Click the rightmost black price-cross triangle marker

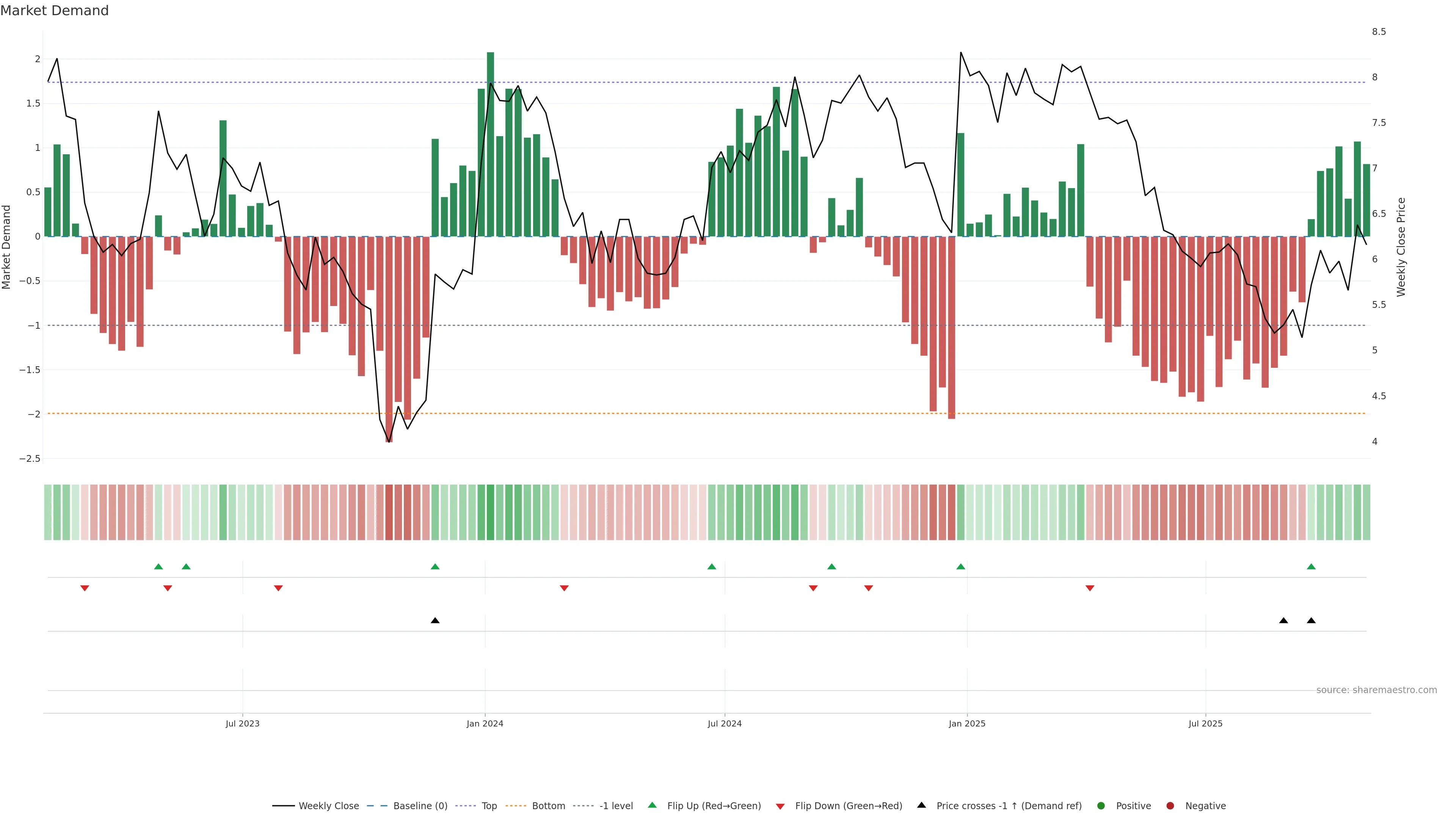pos(1311,621)
